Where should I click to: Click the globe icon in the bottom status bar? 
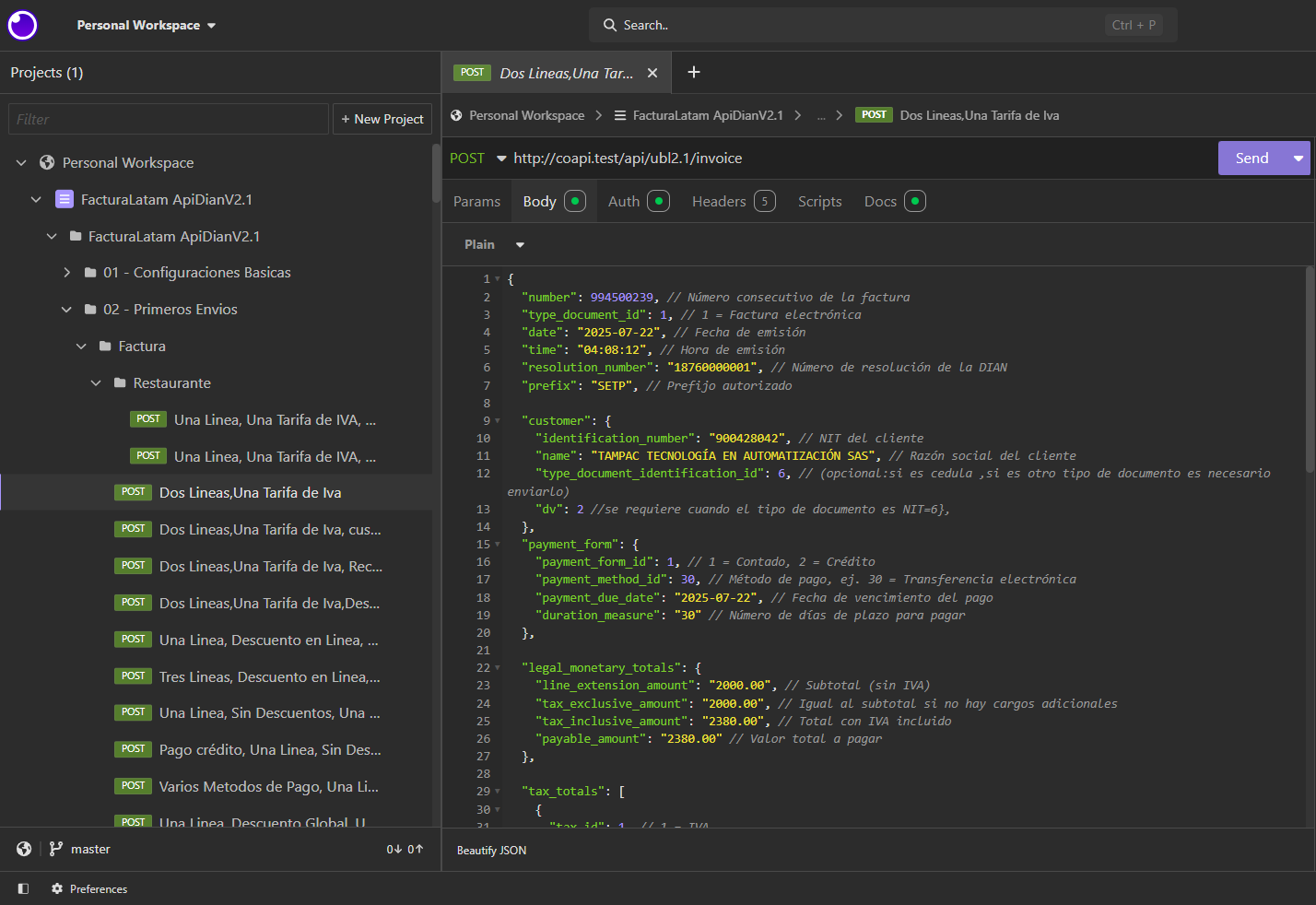point(24,849)
